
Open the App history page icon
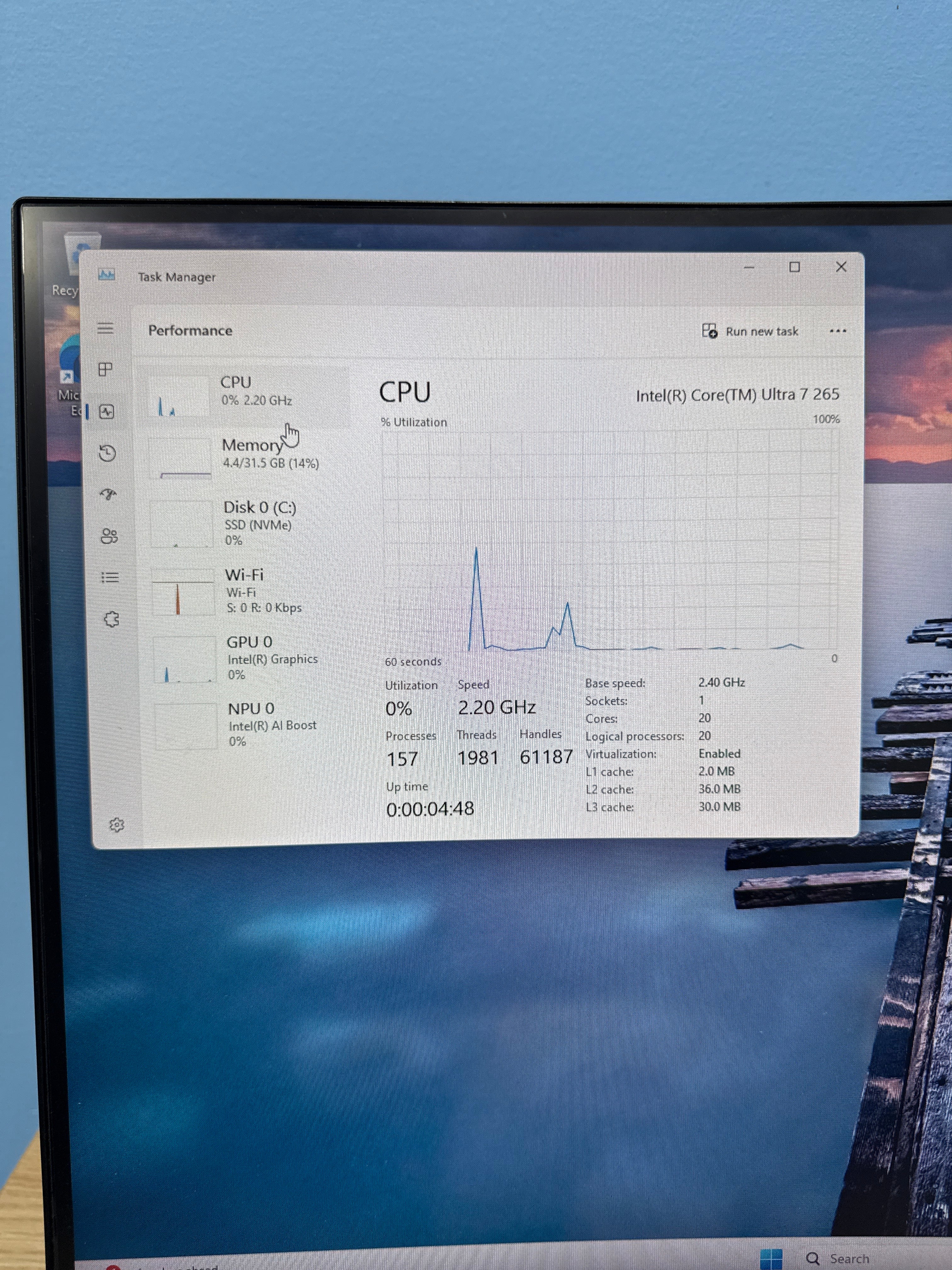click(107, 453)
